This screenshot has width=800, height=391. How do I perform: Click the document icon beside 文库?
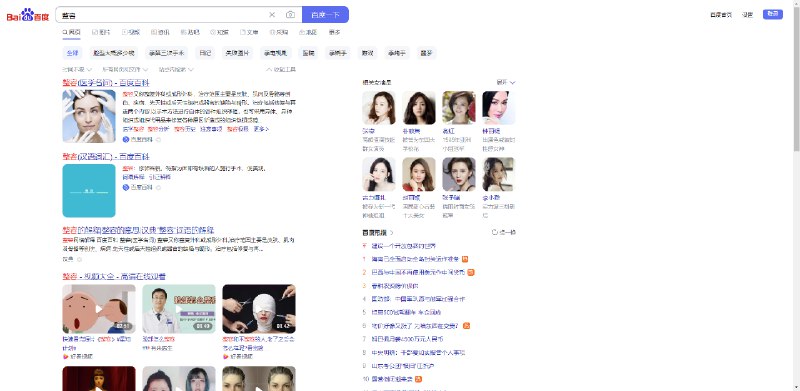click(242, 32)
